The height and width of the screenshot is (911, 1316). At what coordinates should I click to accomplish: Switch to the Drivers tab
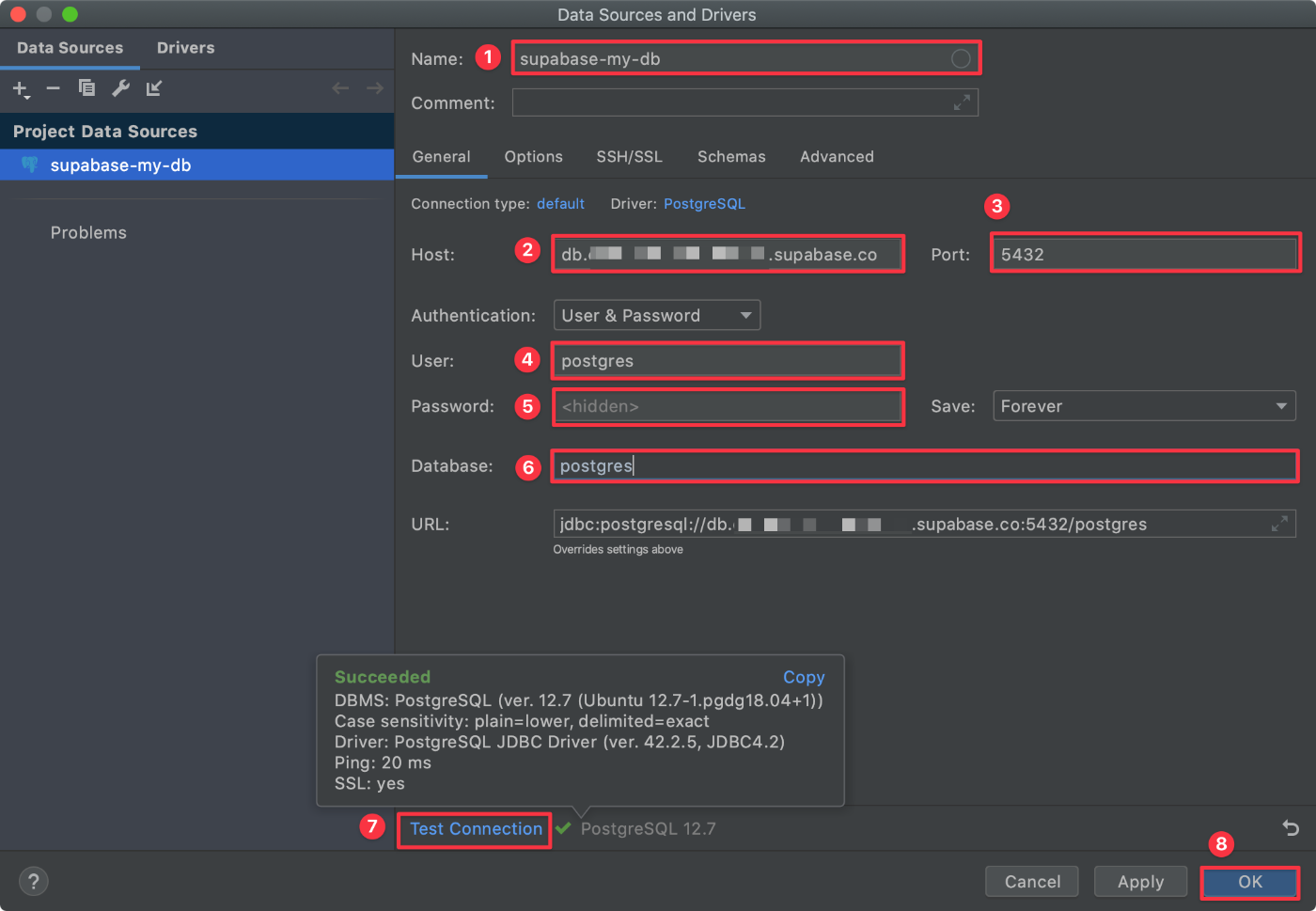[185, 48]
